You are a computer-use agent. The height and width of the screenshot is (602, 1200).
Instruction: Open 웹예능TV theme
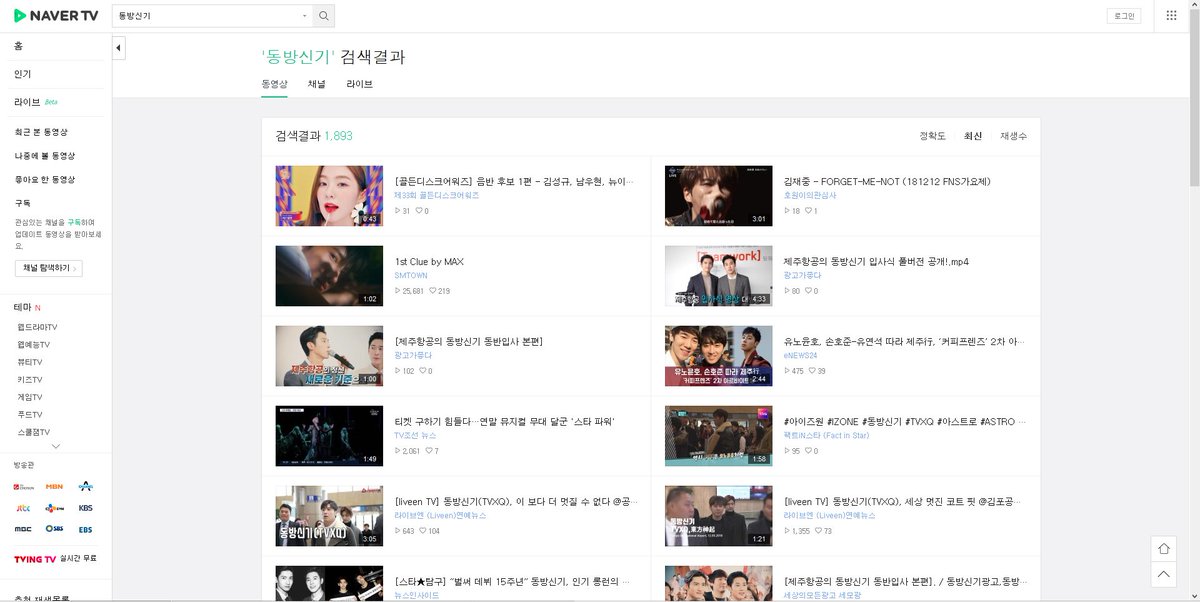(x=34, y=344)
